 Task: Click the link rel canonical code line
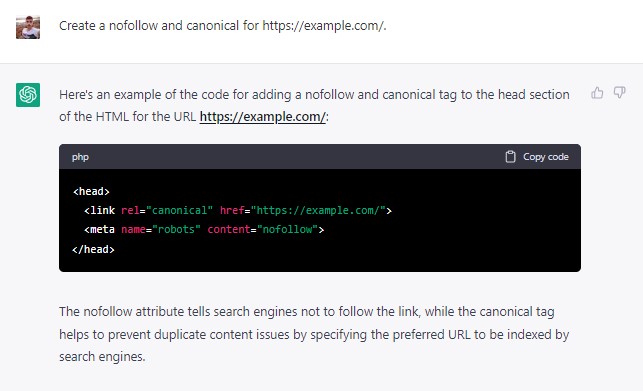(x=238, y=210)
